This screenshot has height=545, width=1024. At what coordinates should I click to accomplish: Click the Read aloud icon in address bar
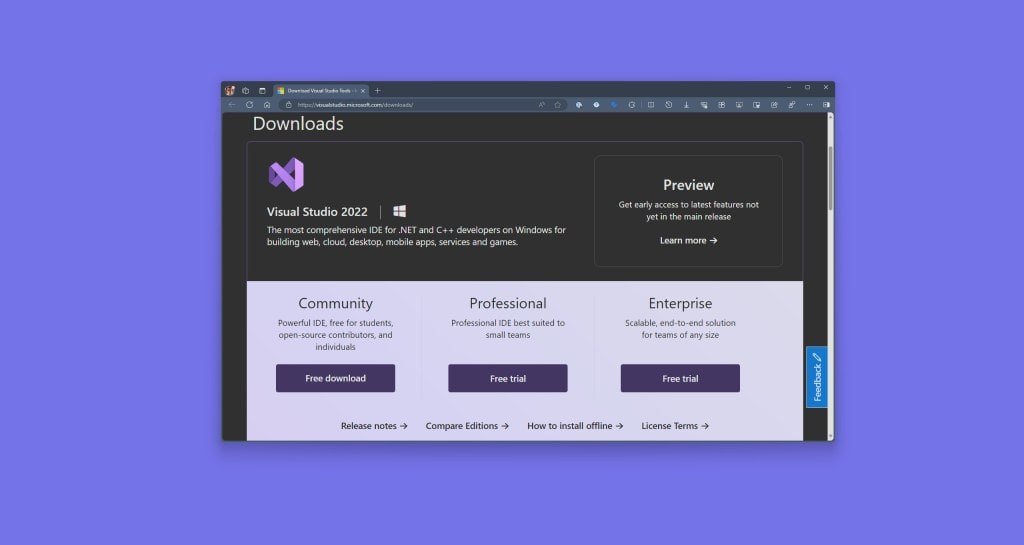[541, 104]
